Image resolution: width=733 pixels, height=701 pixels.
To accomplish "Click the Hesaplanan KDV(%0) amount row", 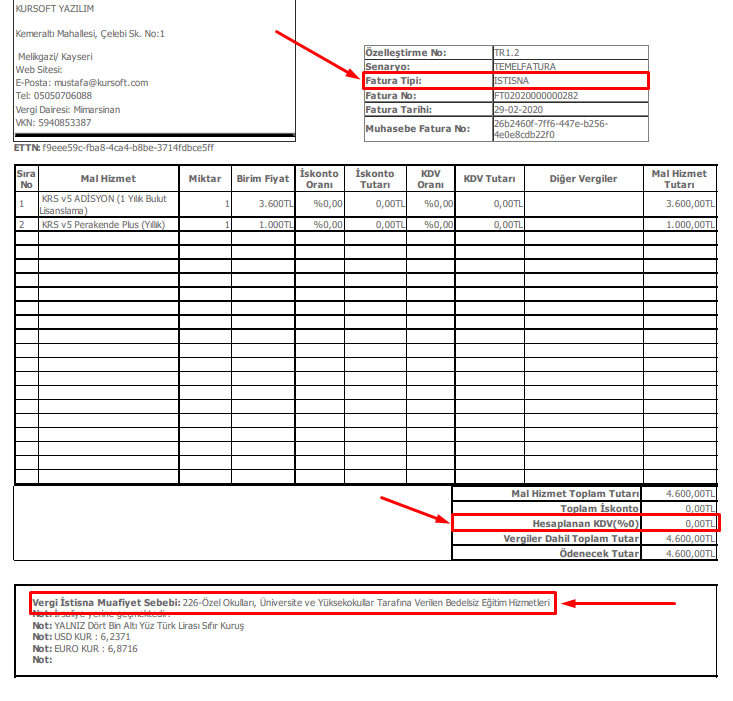I will 585,523.
